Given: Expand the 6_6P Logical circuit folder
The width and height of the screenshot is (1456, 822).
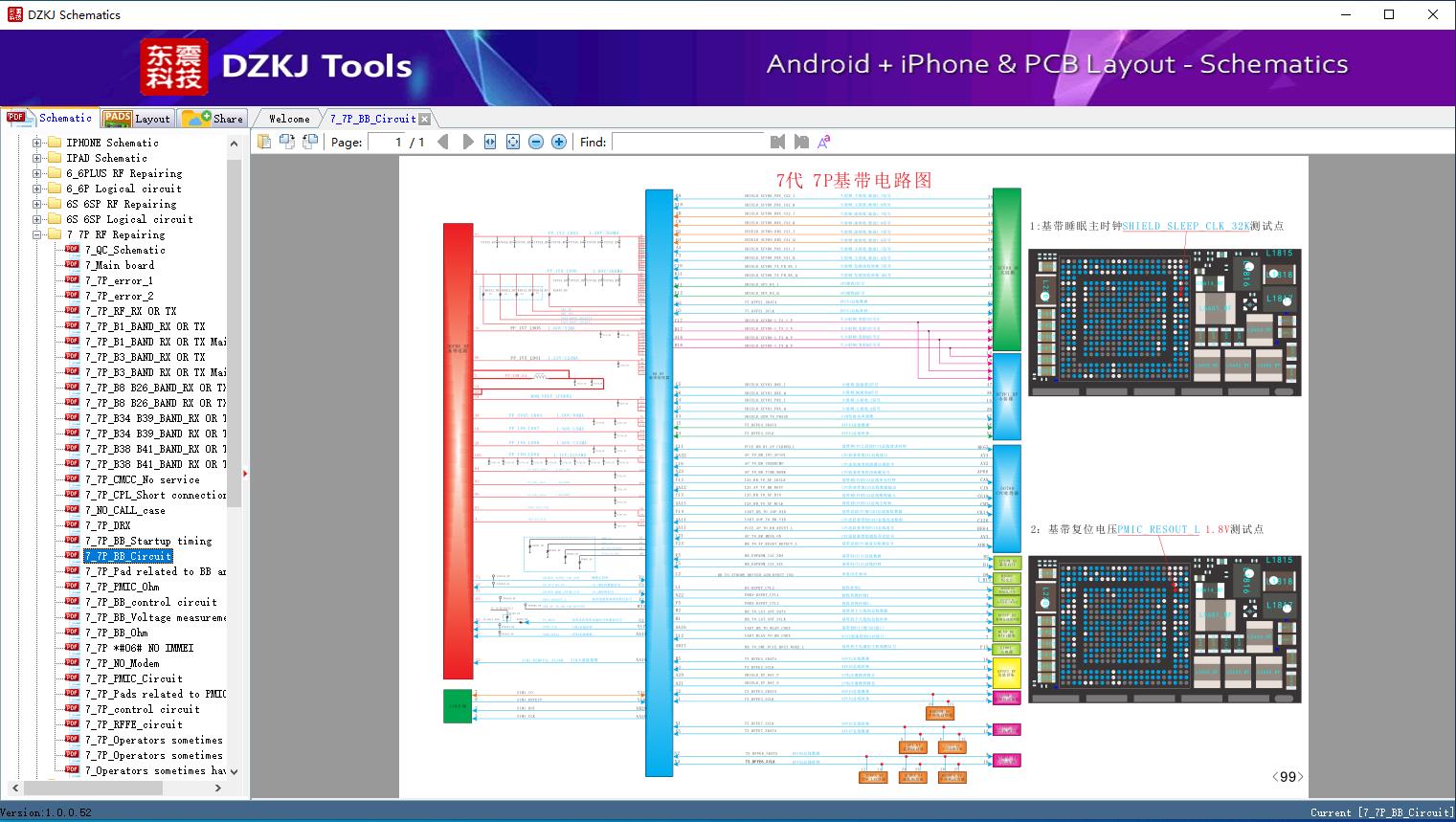Looking at the screenshot, I should tap(37, 189).
